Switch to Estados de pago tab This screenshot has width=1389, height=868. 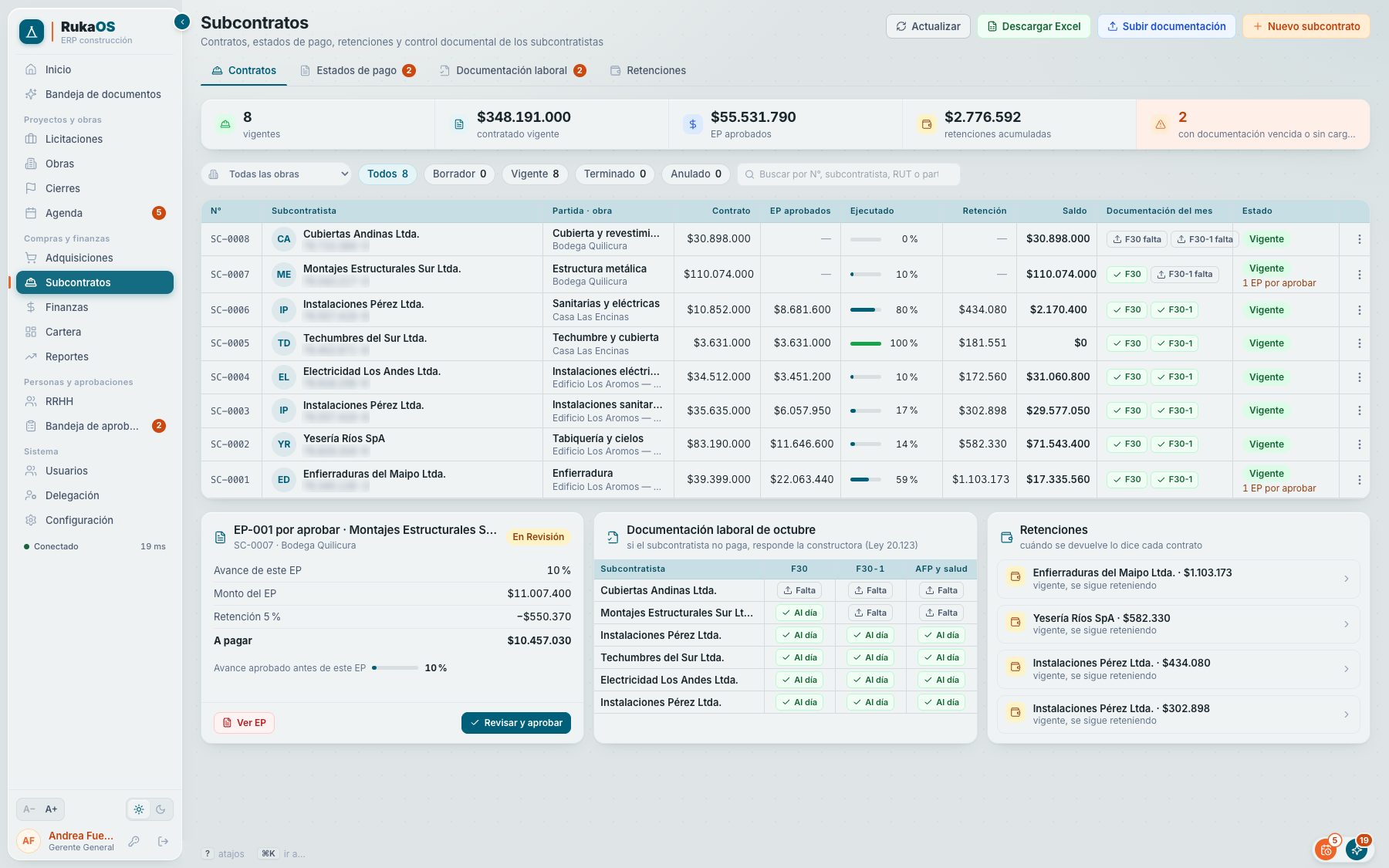click(x=357, y=70)
